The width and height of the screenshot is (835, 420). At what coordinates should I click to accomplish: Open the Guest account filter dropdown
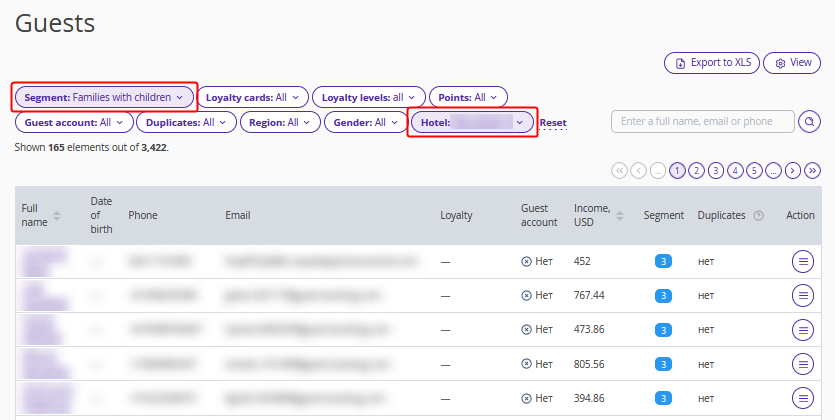point(74,122)
